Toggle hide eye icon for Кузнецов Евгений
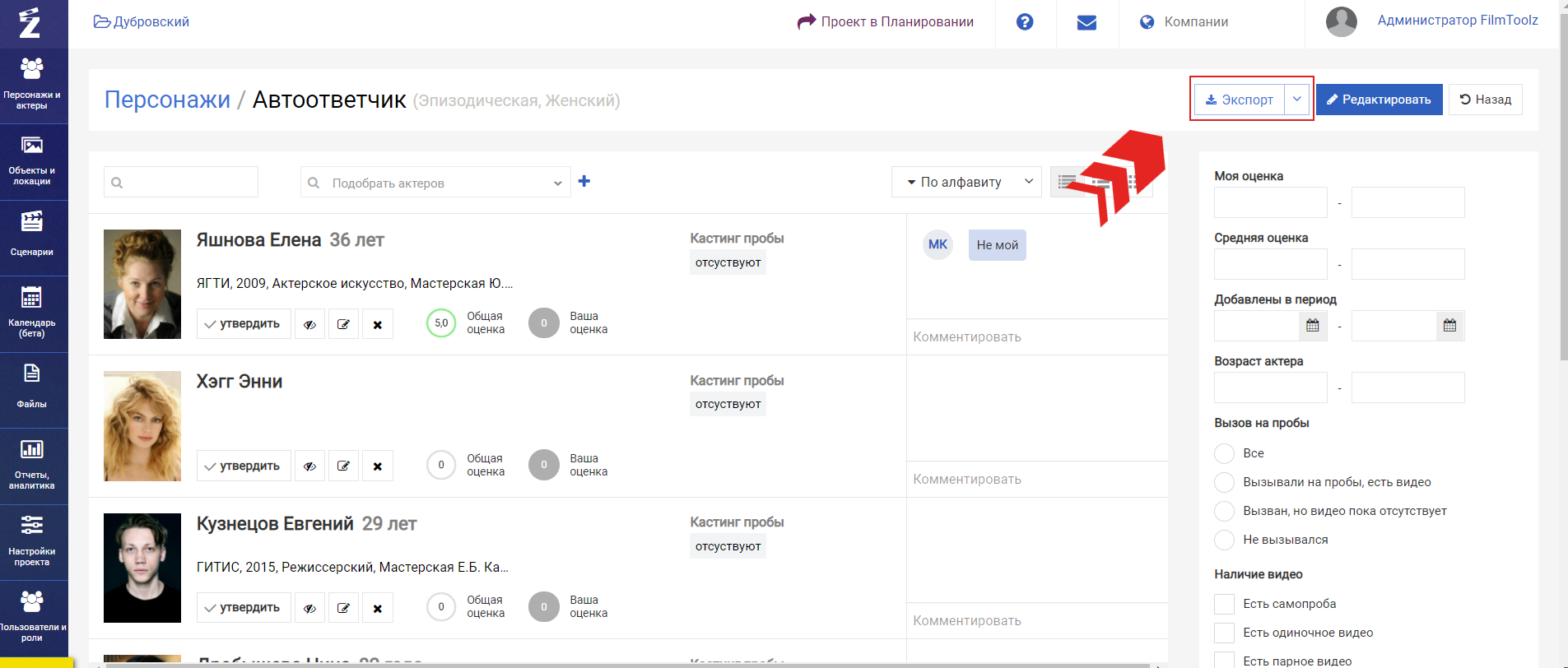The width and height of the screenshot is (1568, 668). pos(309,608)
